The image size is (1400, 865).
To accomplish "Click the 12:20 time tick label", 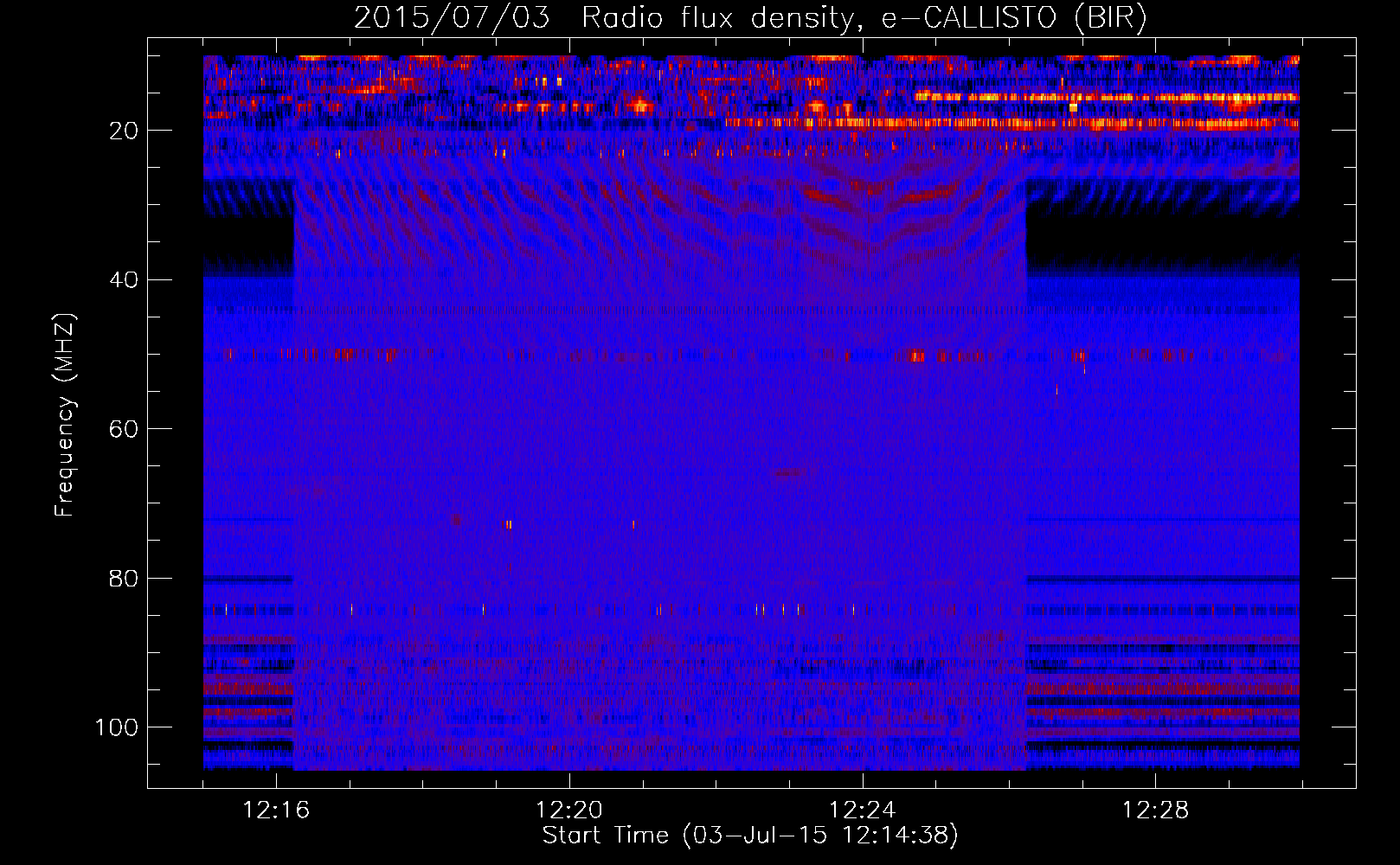I will point(569,811).
